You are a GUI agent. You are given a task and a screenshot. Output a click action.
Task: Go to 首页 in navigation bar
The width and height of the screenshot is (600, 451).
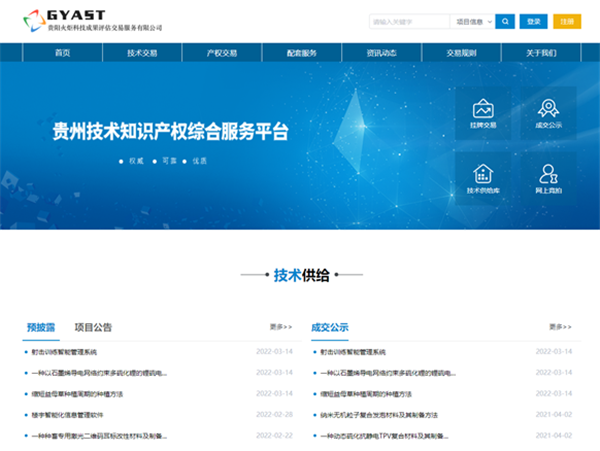coord(63,52)
